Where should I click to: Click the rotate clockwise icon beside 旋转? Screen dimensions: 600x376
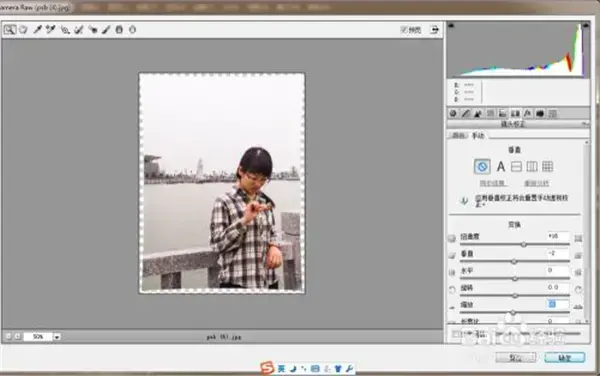[578, 290]
